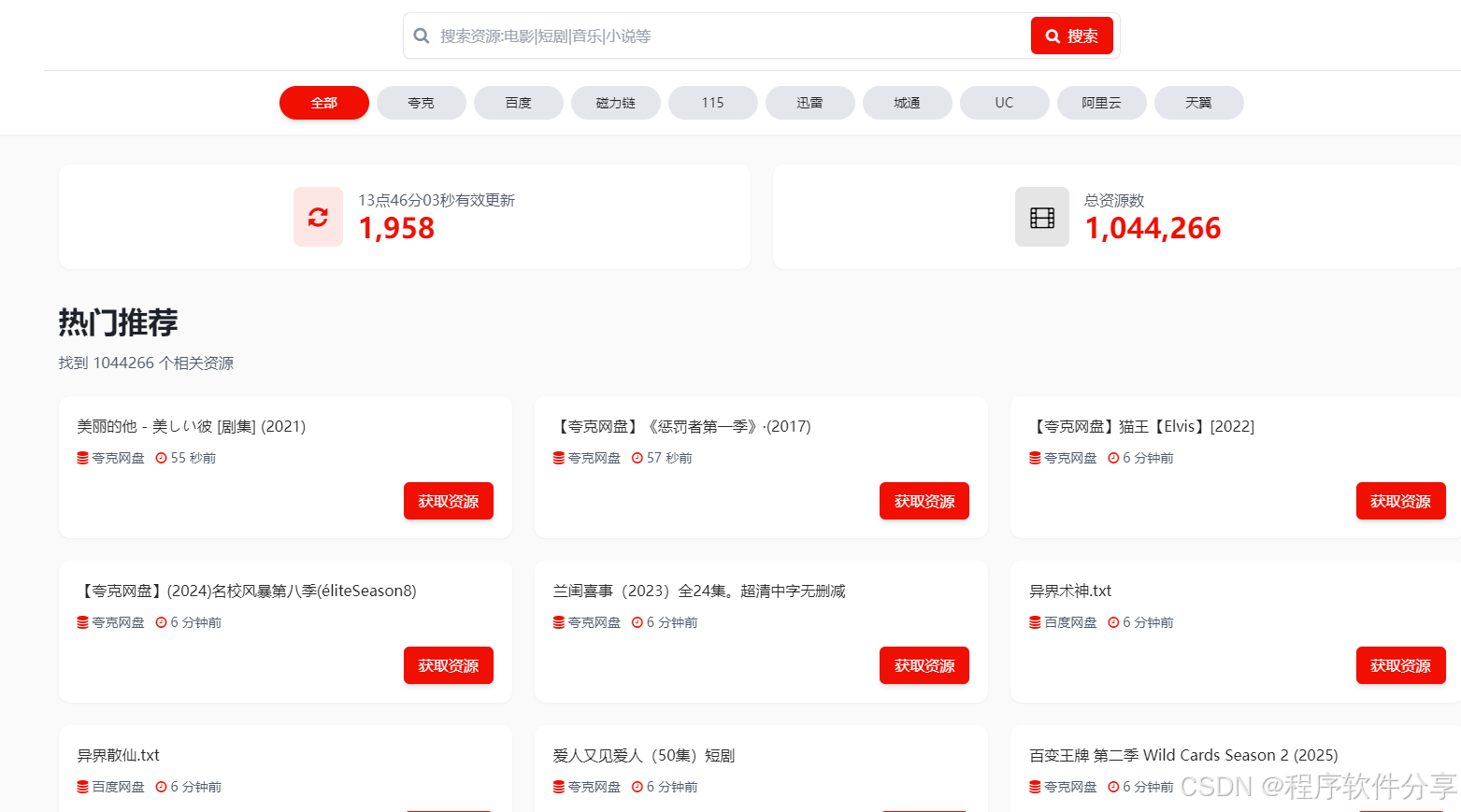1461x812 pixels.
Task: Click the 找到 1044266 个相关资源 text
Action: tap(146, 363)
